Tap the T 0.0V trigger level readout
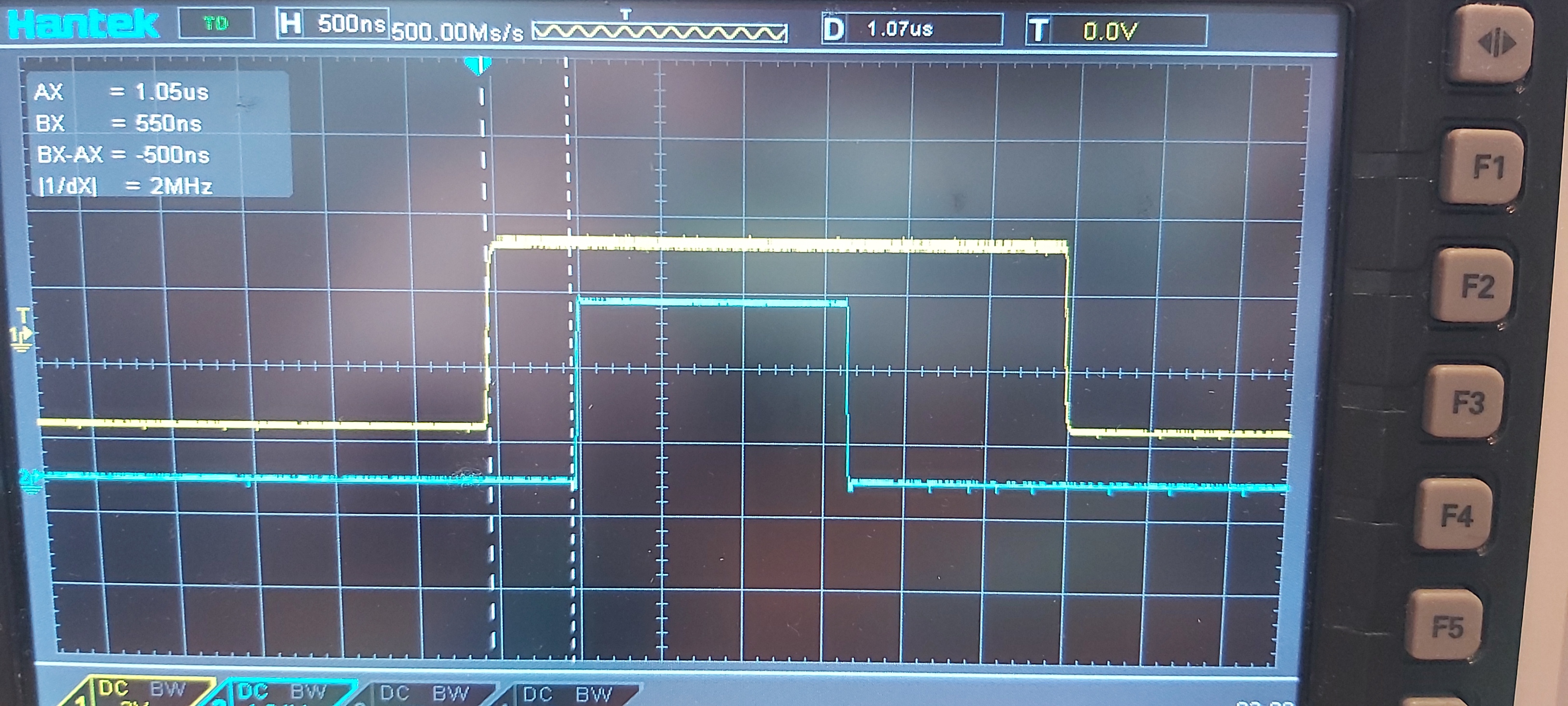The height and width of the screenshot is (706, 1568). (1116, 30)
